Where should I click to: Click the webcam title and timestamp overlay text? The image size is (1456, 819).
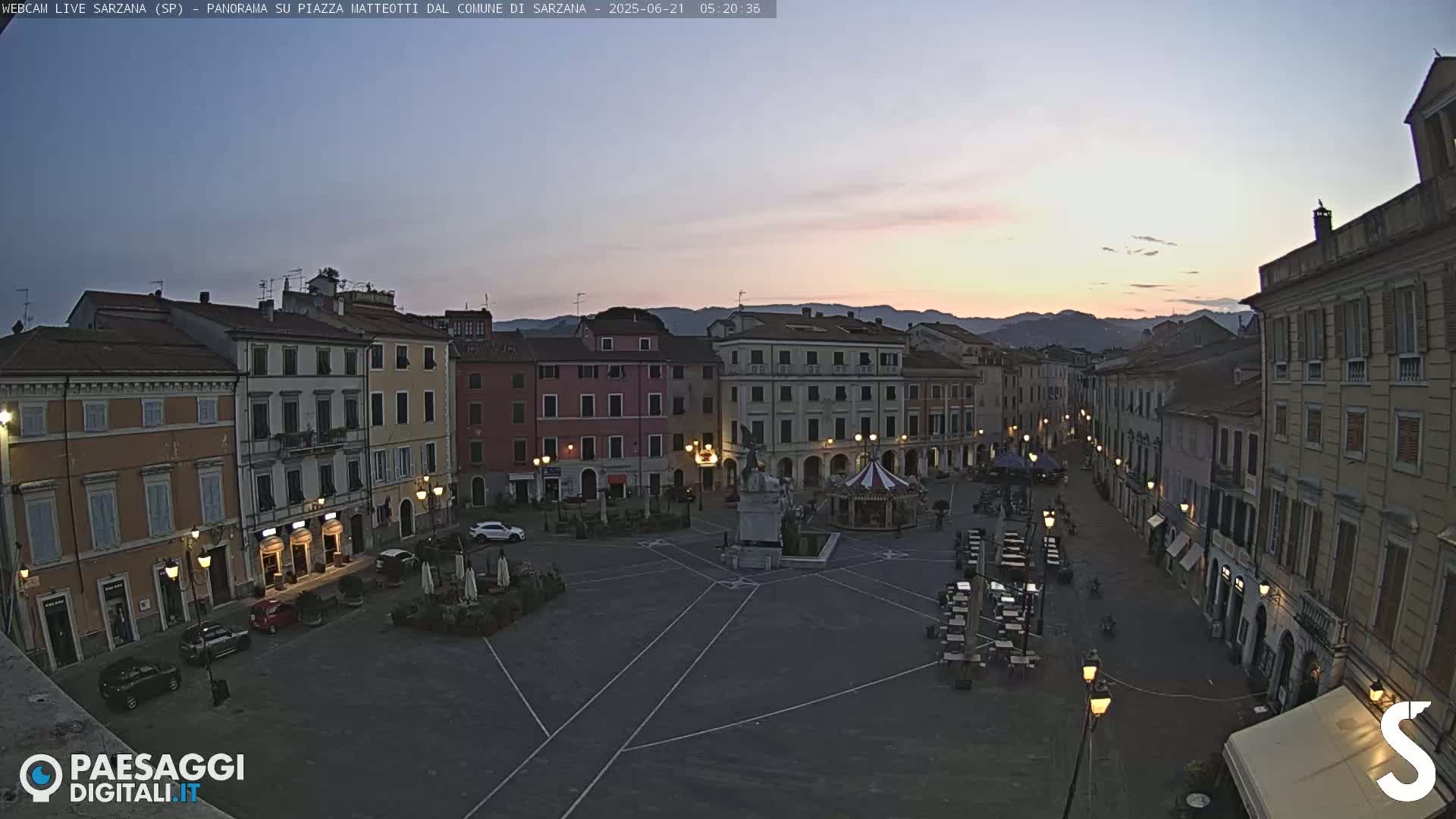click(381, 8)
